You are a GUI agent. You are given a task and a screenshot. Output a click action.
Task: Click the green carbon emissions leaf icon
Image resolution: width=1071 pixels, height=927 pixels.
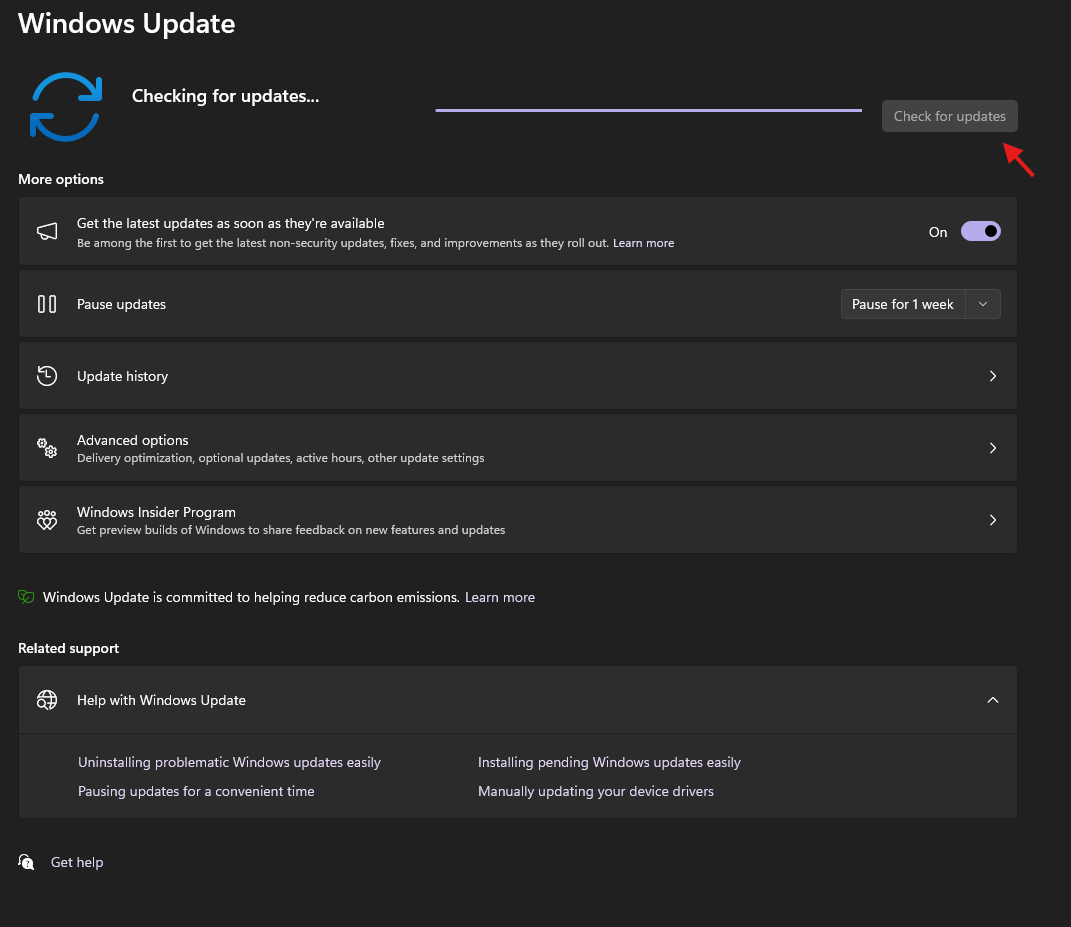pyautogui.click(x=26, y=596)
